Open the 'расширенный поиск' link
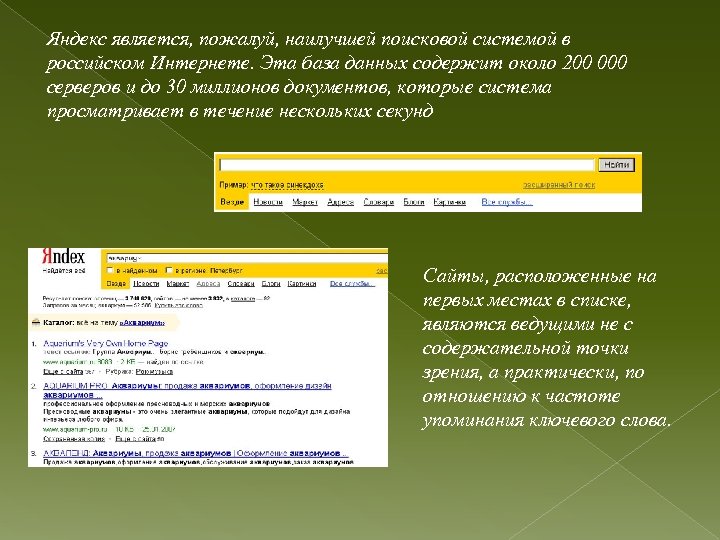The image size is (720, 540). (x=559, y=185)
